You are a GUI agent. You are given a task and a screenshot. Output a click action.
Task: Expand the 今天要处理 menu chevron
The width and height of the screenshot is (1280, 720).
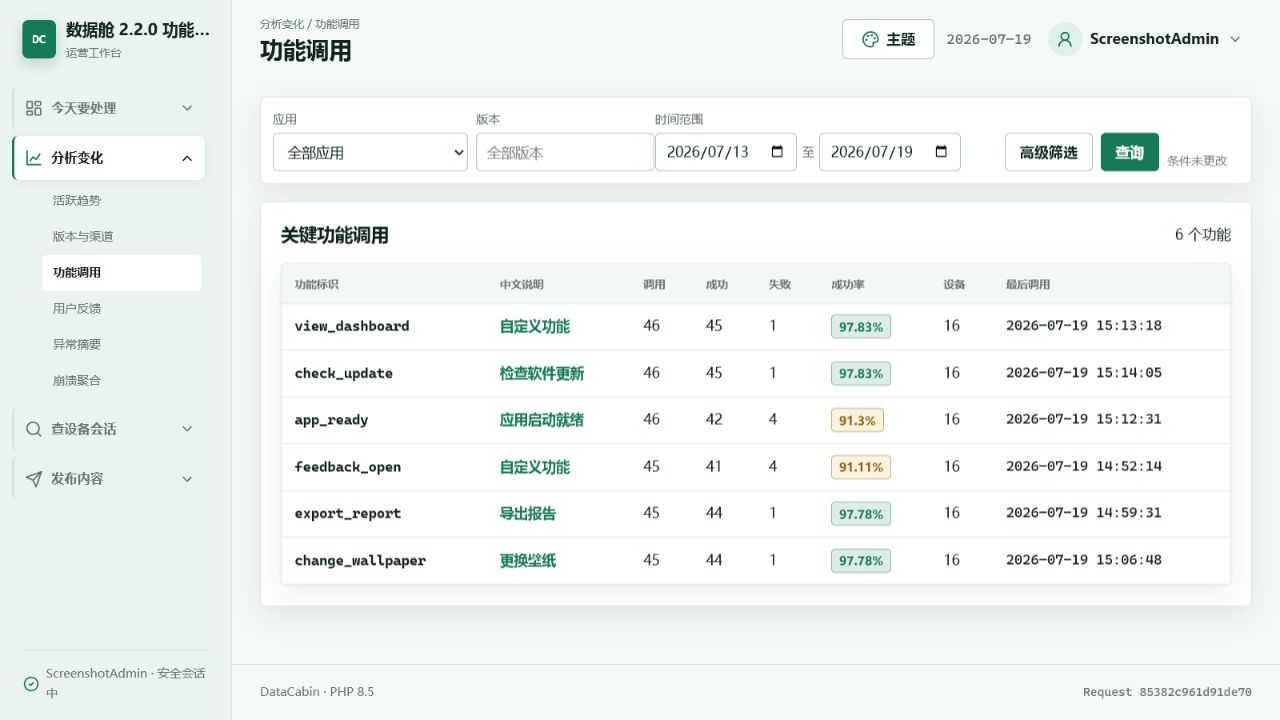[187, 108]
